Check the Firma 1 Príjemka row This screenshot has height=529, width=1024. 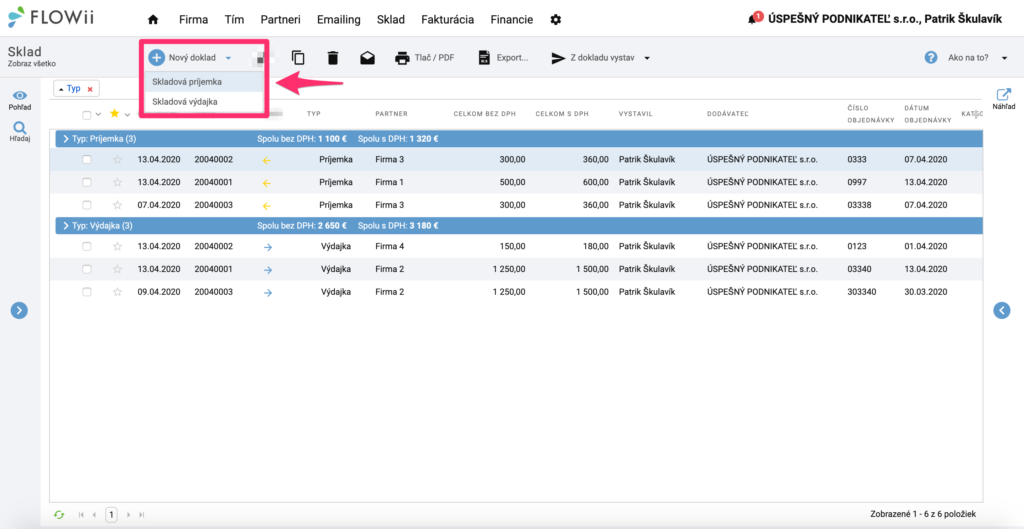(87, 182)
